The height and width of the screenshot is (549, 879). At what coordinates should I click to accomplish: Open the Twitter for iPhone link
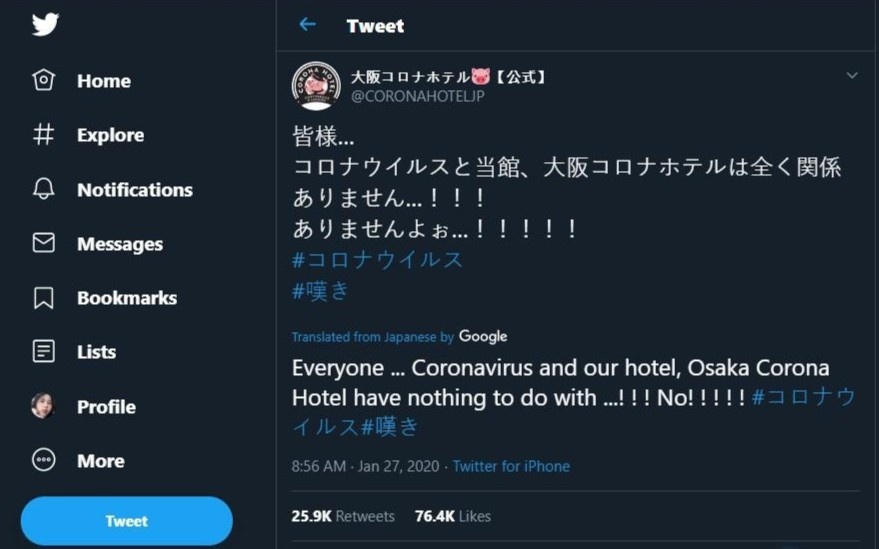tap(511, 466)
